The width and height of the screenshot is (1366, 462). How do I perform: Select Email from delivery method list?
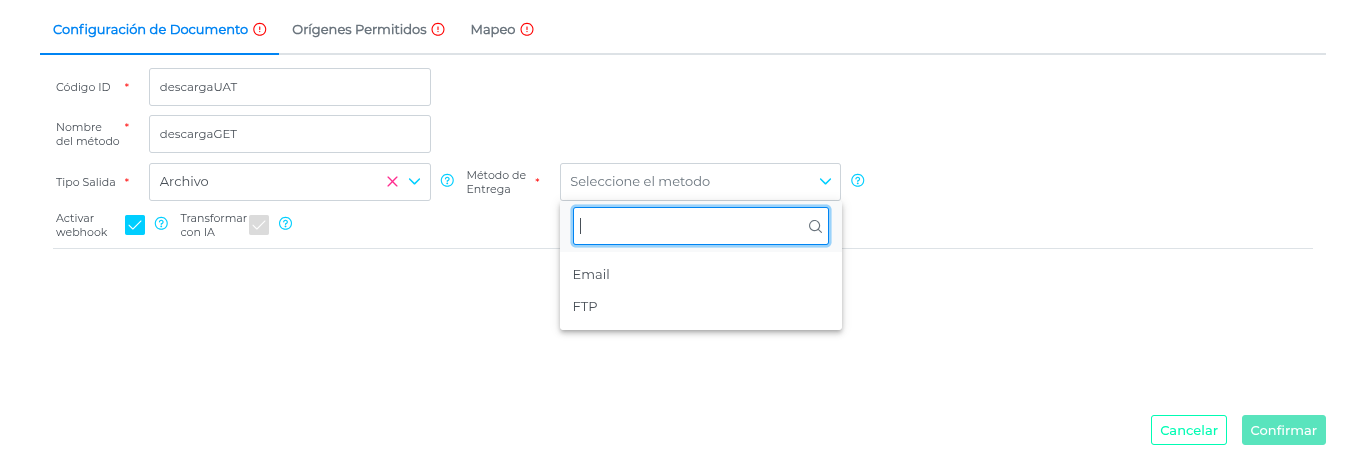tap(591, 275)
